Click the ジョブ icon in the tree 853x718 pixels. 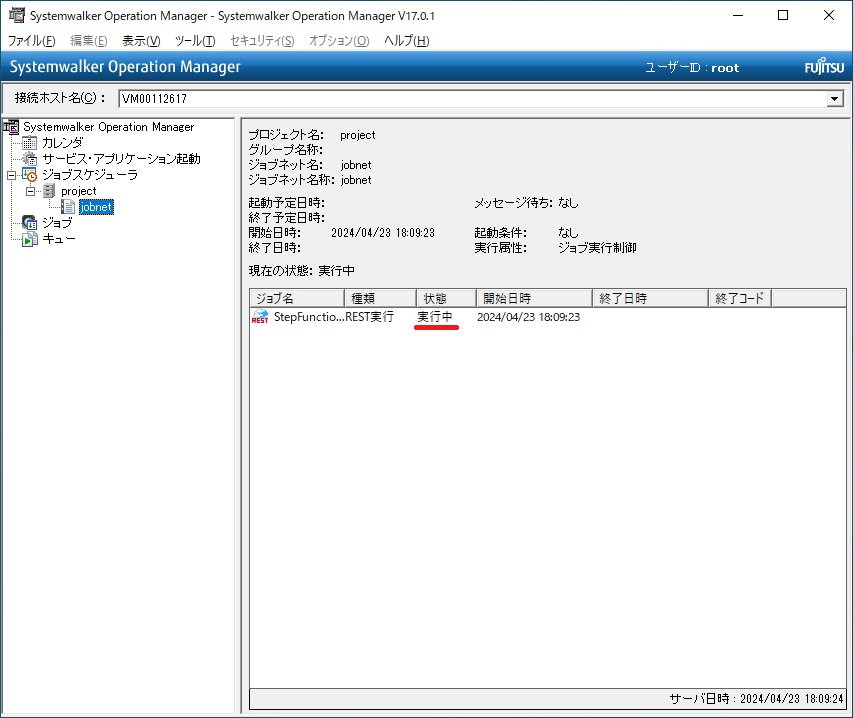tap(30, 223)
